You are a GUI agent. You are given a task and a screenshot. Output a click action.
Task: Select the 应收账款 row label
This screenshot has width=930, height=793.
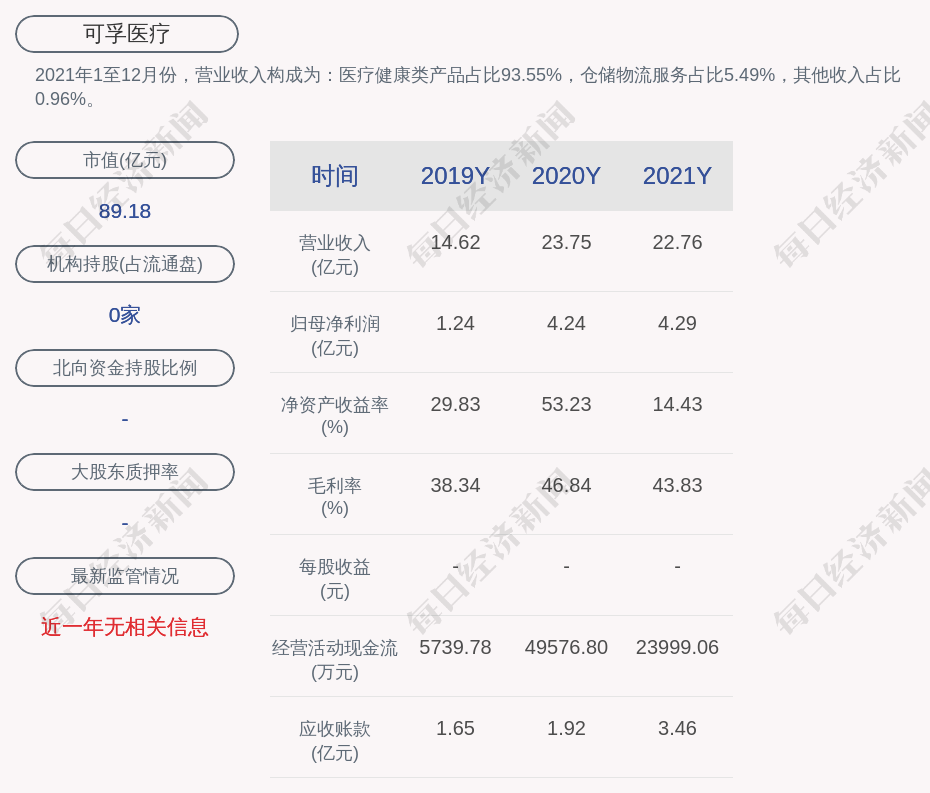coord(335,729)
